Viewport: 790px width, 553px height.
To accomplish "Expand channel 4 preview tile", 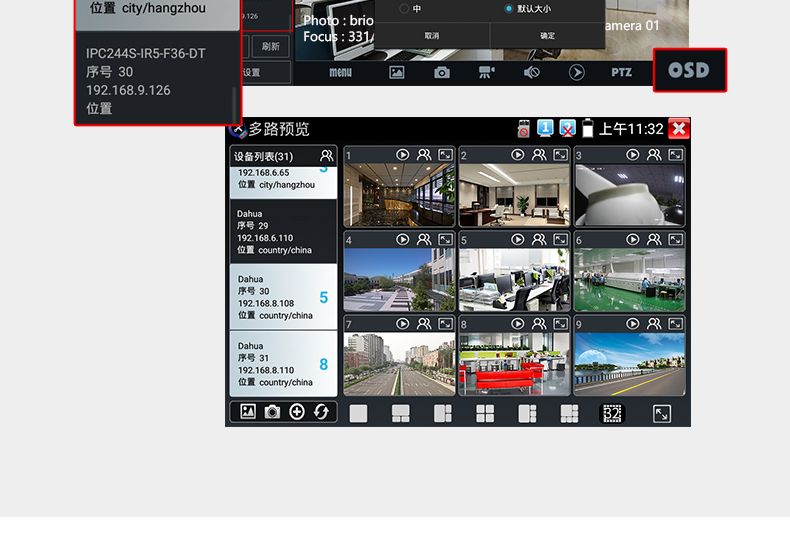I will pos(445,239).
